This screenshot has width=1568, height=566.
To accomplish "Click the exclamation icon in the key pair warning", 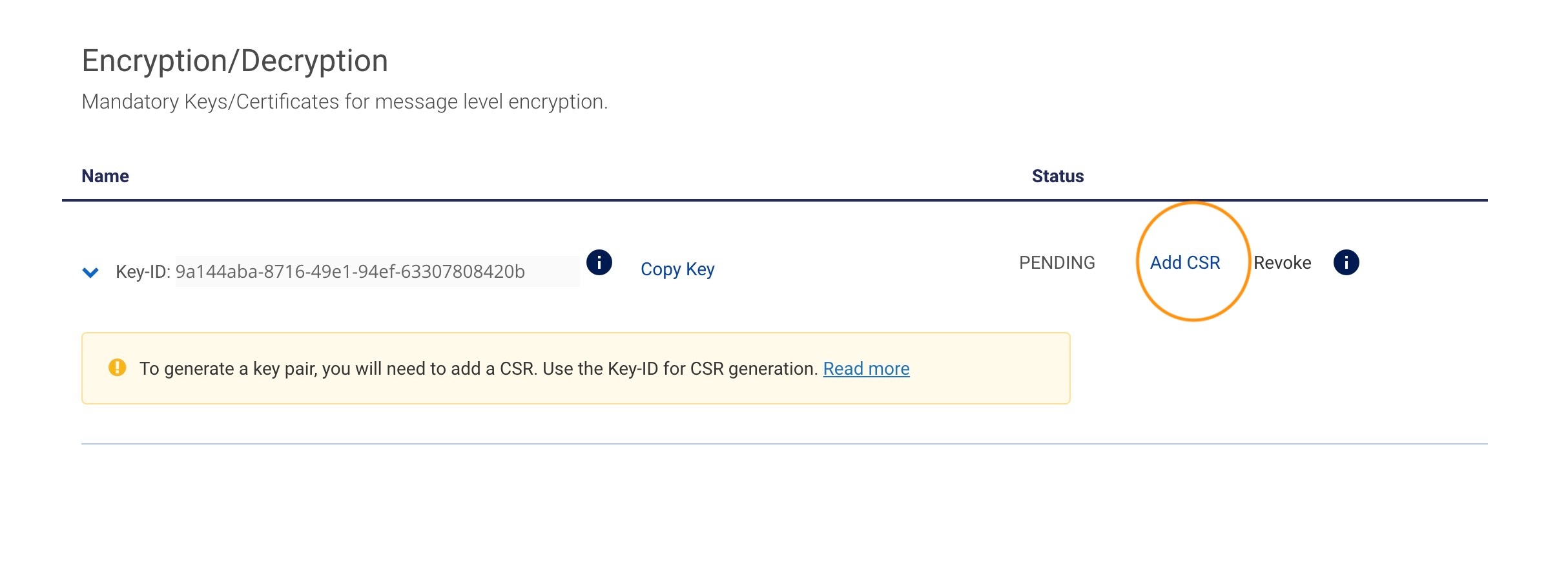I will click(116, 368).
